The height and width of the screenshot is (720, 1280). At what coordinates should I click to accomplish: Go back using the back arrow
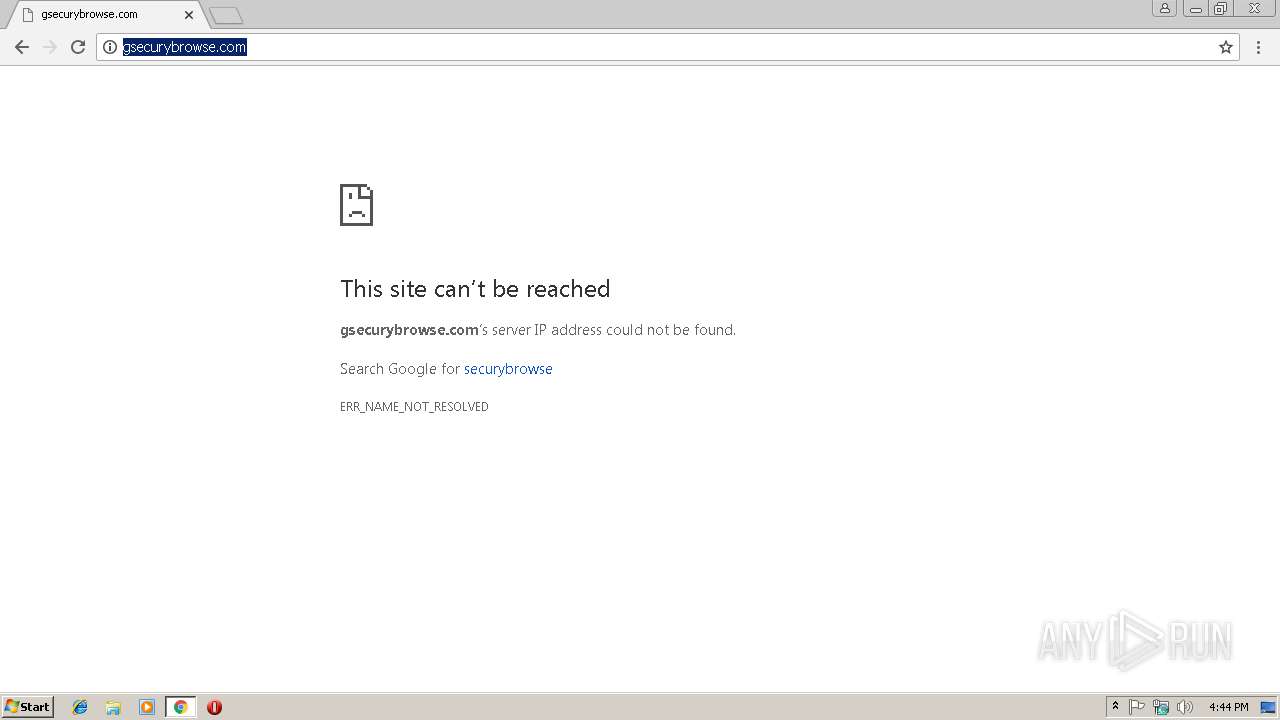22,47
